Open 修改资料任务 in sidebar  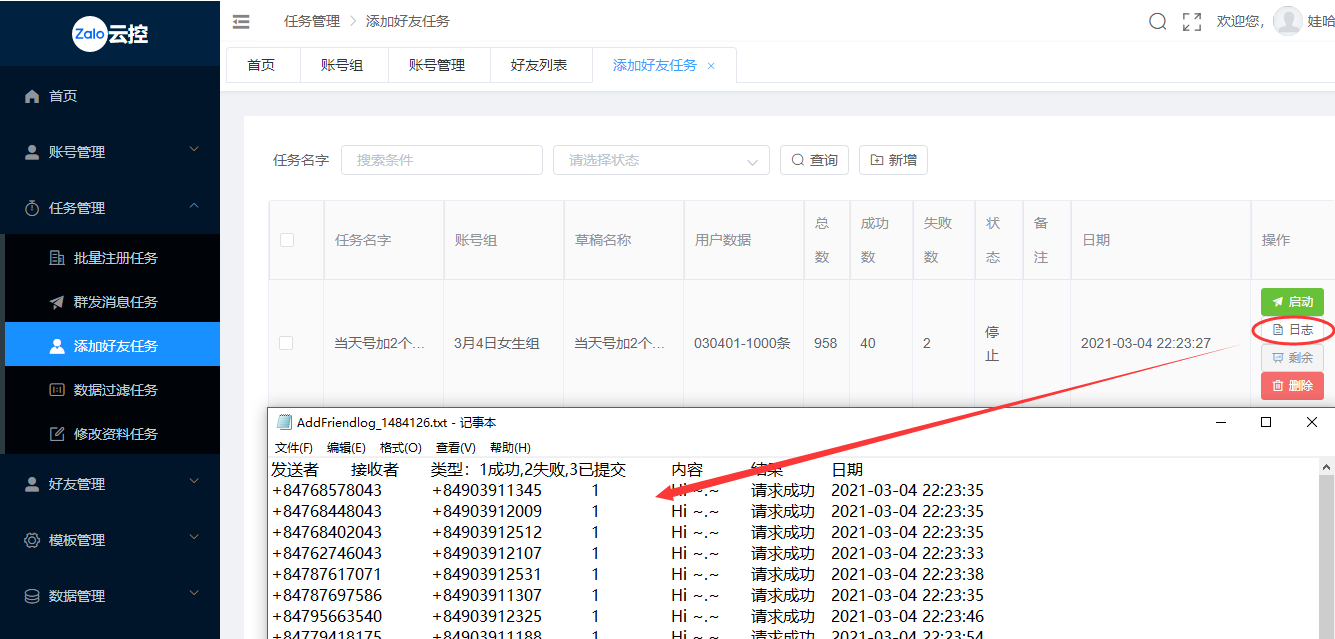point(115,434)
